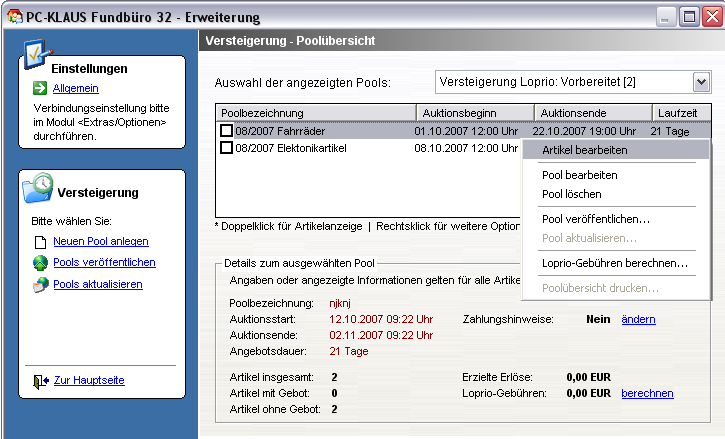Choose Artikel bearbeiten from context menu
This screenshot has height=439, width=725.
point(585,149)
